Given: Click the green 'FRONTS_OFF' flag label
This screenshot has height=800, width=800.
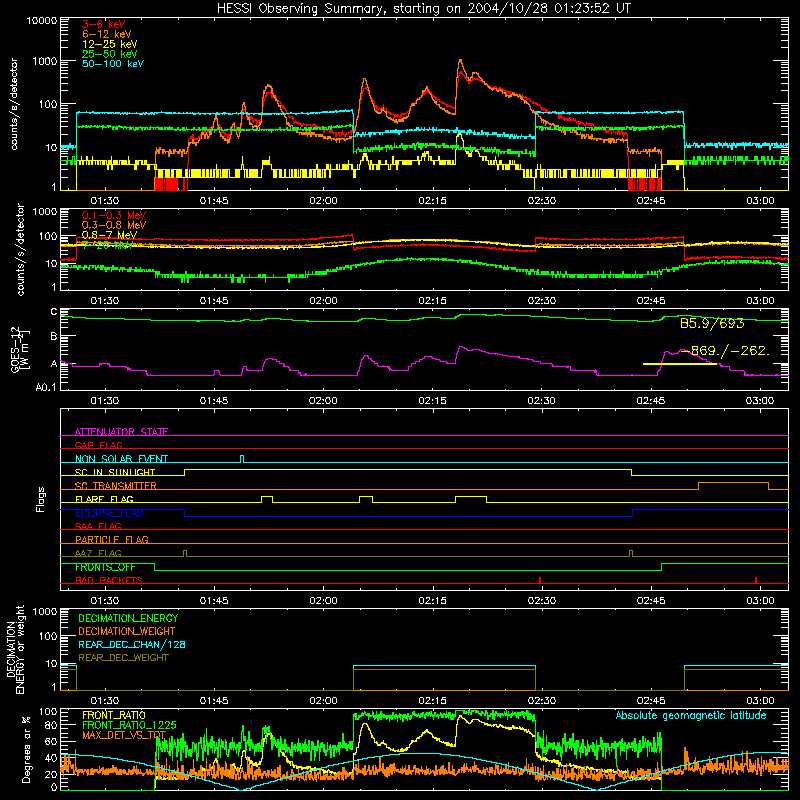Looking at the screenshot, I should click(x=105, y=567).
